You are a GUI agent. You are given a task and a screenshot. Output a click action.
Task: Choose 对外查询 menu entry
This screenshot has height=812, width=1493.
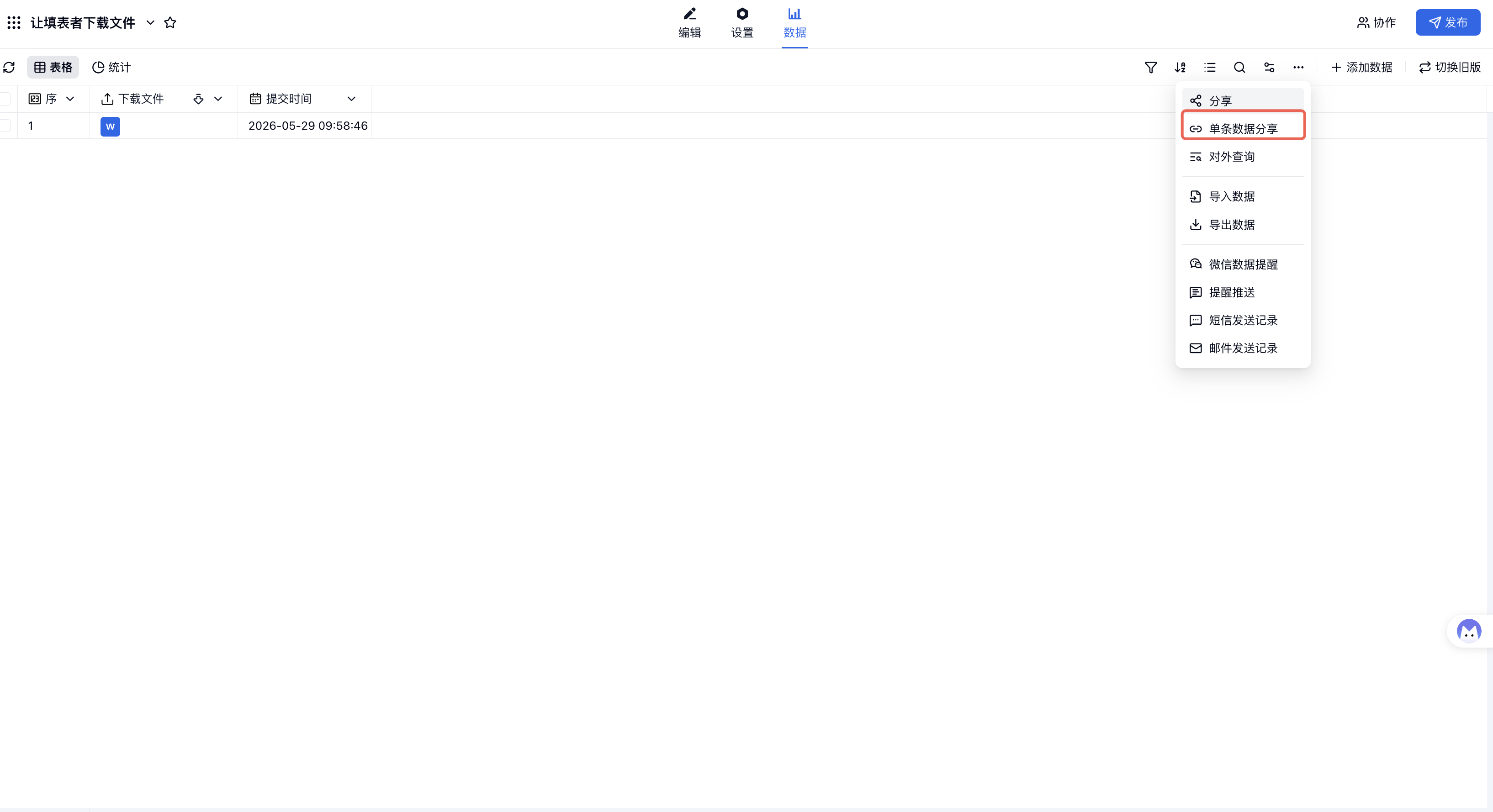pyautogui.click(x=1243, y=157)
